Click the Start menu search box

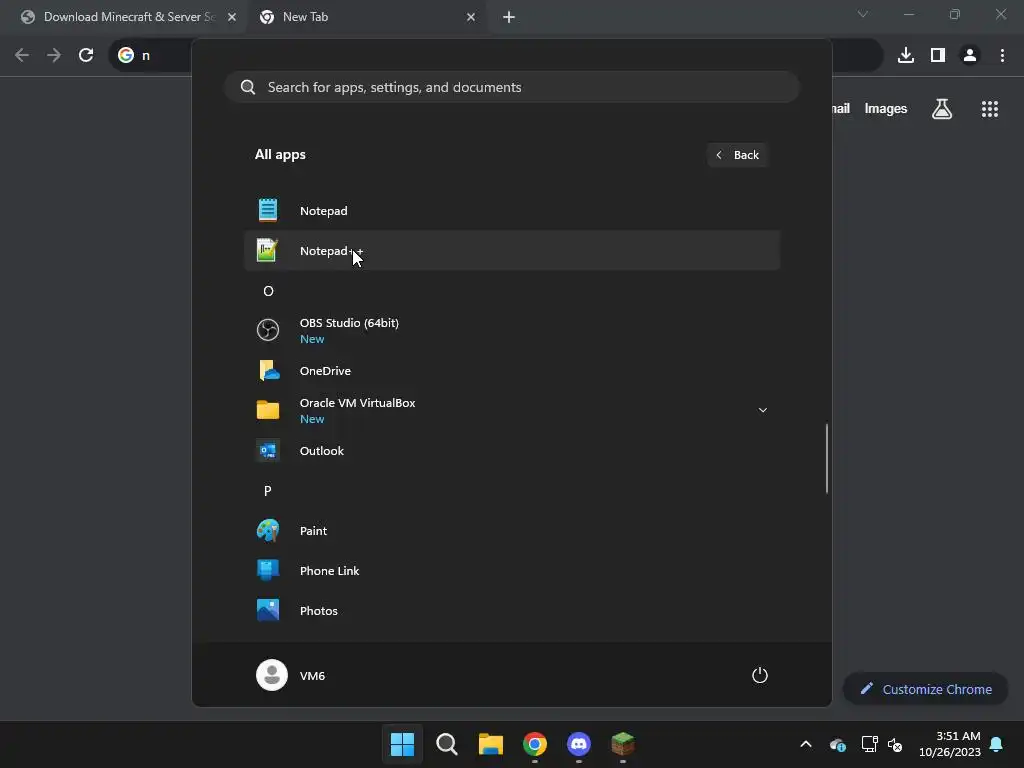point(512,88)
